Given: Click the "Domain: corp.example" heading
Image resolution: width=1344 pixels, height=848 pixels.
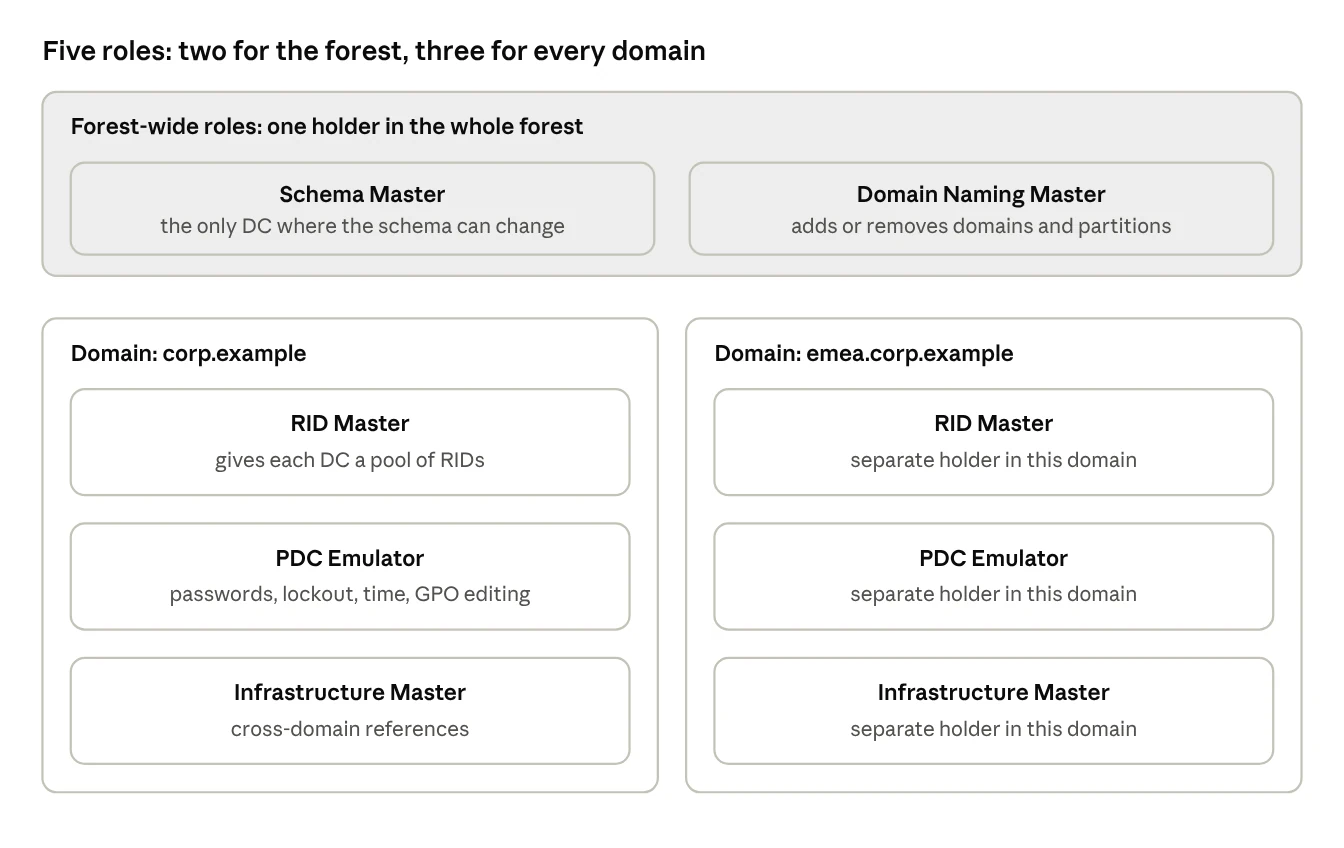Looking at the screenshot, I should click(x=189, y=354).
